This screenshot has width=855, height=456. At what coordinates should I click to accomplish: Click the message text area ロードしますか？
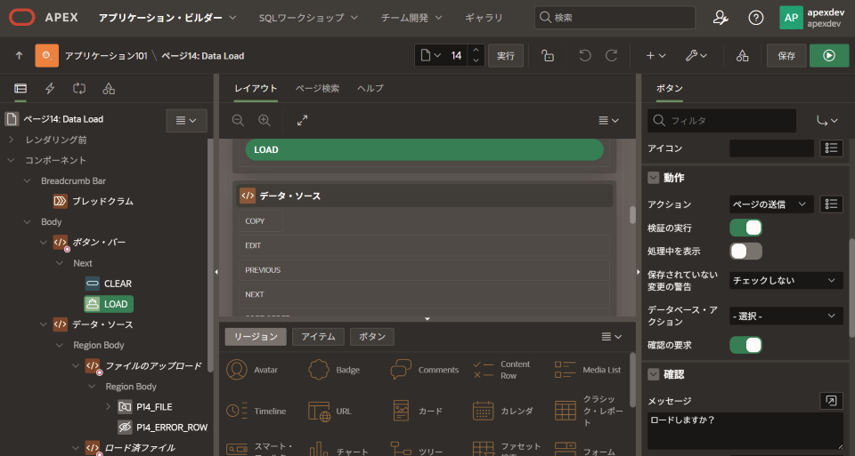click(745, 431)
